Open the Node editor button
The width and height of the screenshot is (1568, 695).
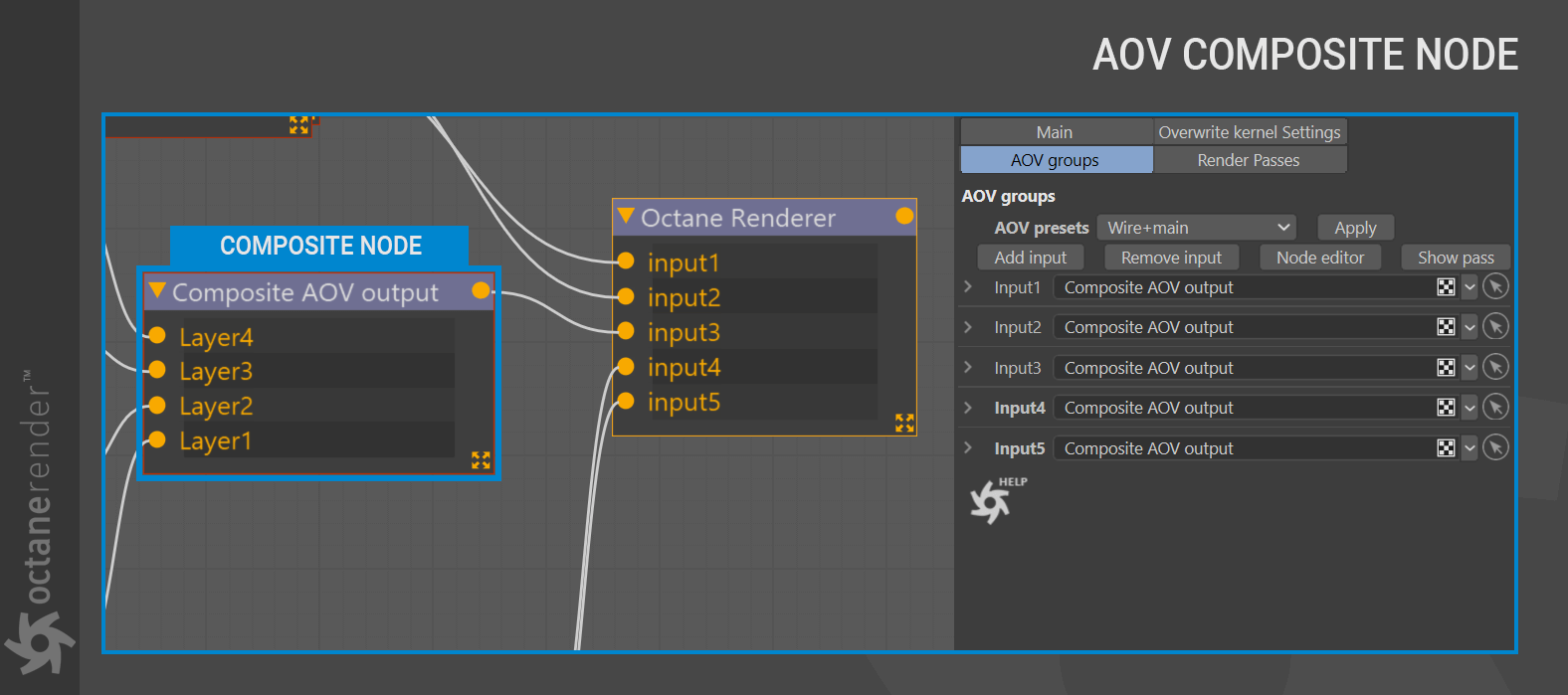coord(1321,258)
